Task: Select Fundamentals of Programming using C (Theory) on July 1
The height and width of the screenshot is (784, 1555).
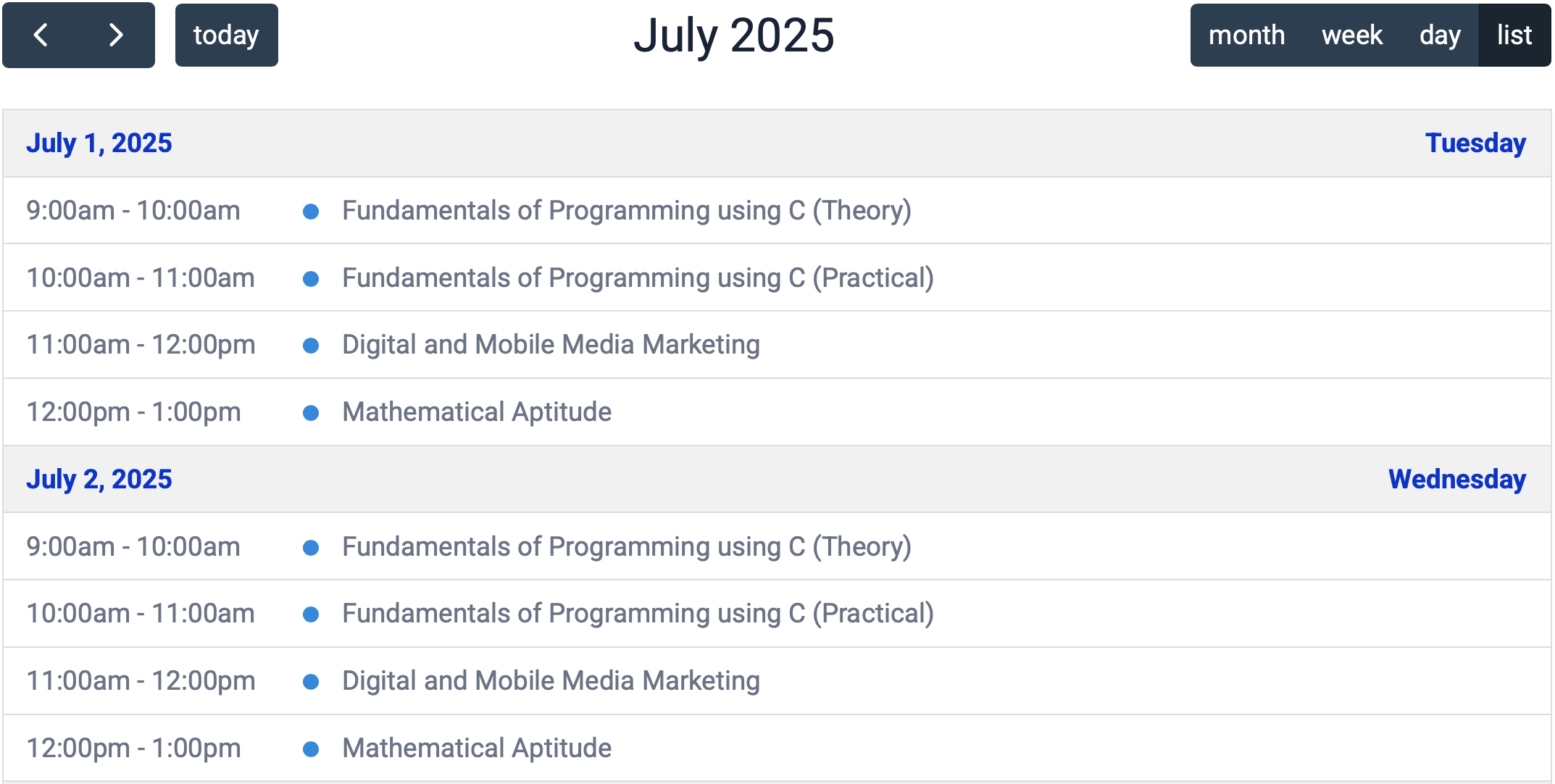Action: 625,211
